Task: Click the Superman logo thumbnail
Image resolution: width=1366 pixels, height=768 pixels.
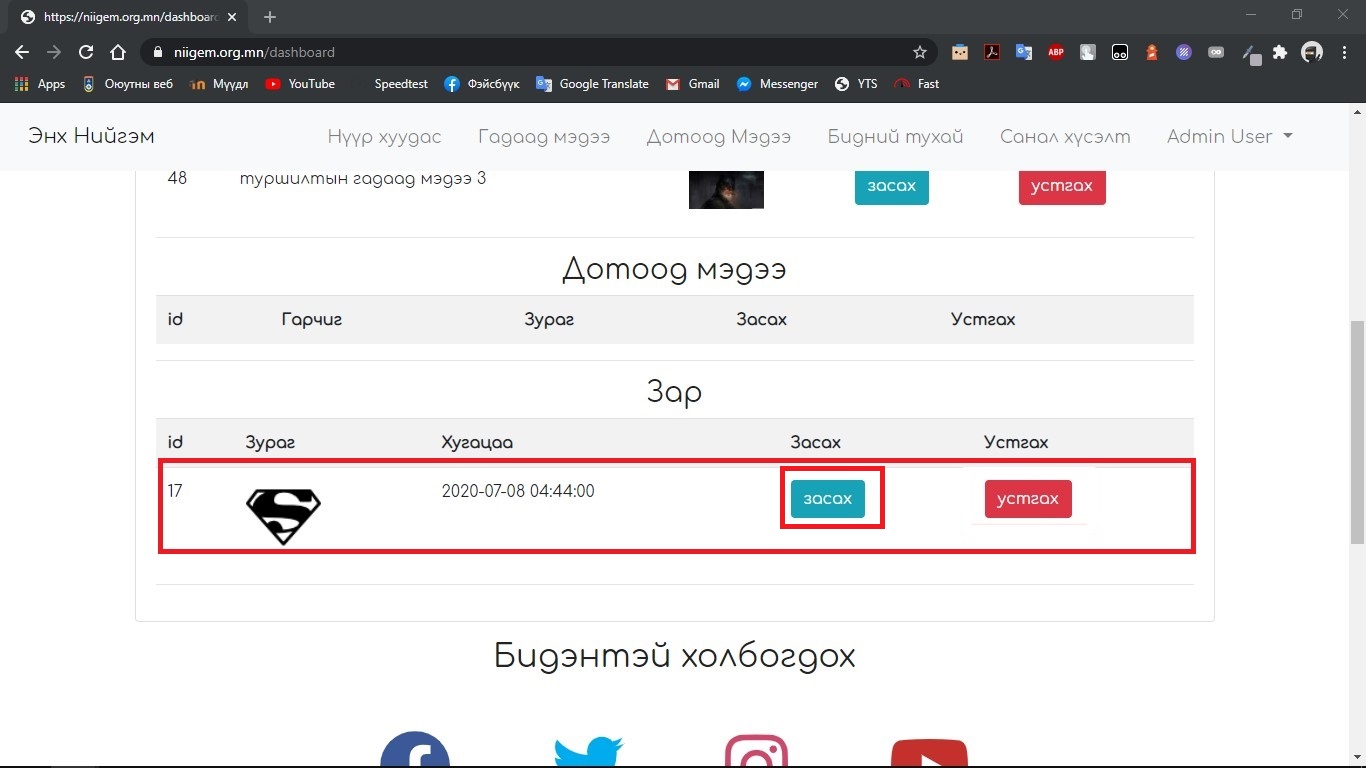Action: [283, 516]
